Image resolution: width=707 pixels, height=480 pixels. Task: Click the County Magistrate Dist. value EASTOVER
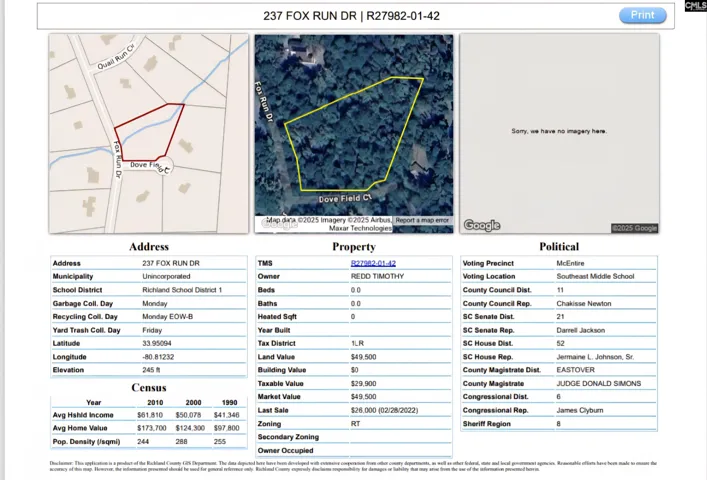(x=575, y=370)
